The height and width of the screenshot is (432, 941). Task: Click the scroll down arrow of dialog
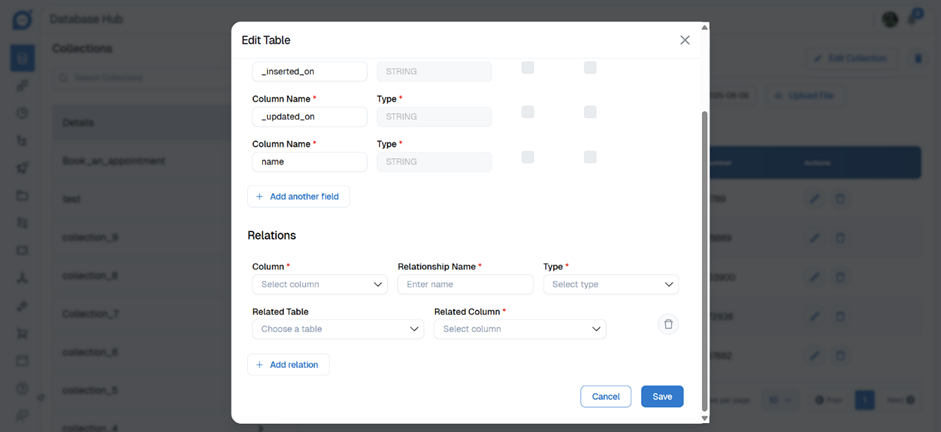click(704, 417)
